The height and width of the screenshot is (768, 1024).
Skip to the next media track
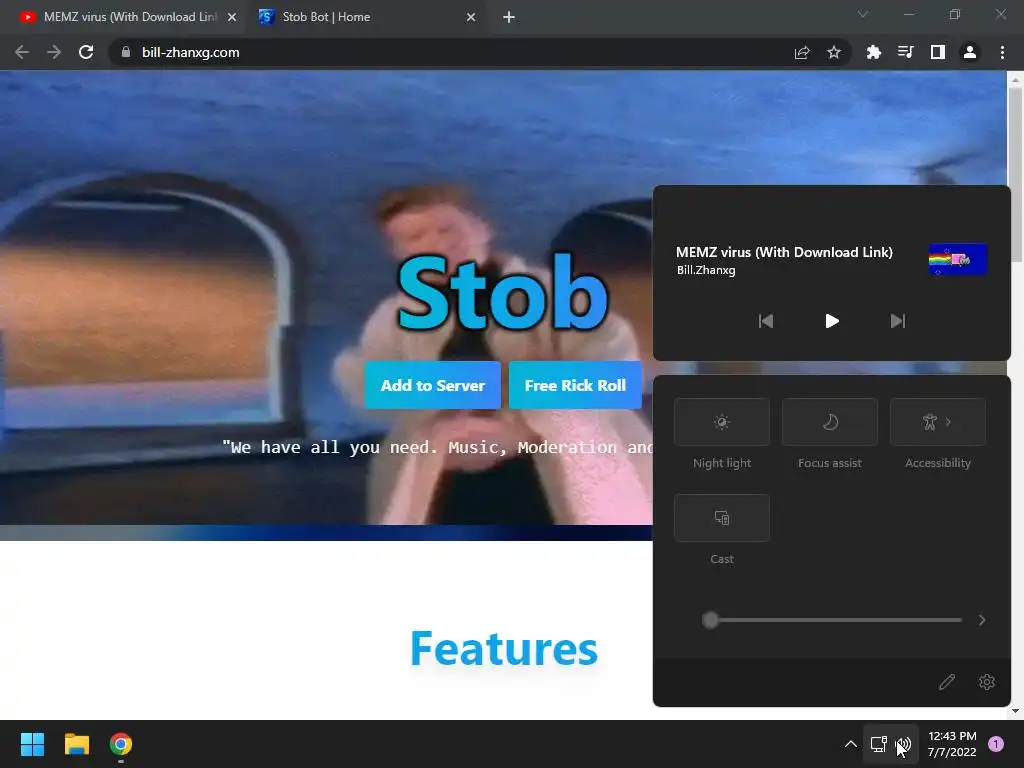[x=898, y=321]
